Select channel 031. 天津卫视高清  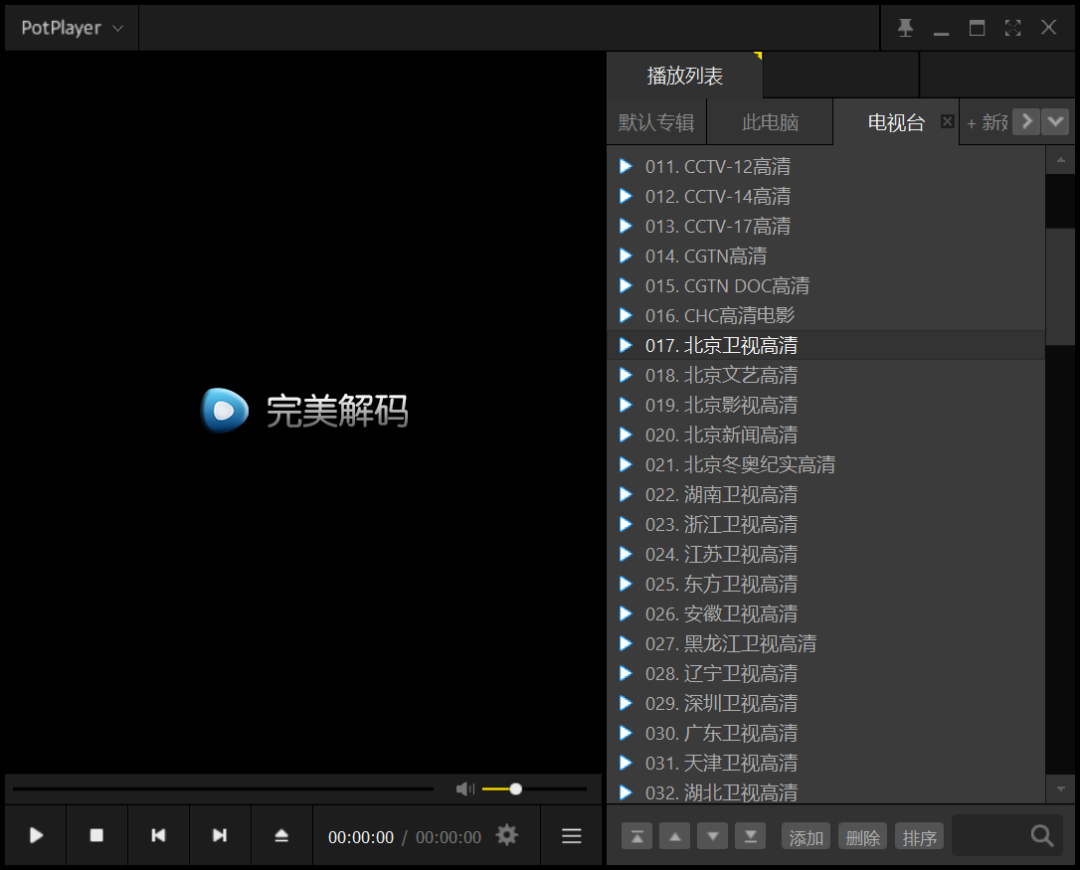pos(827,763)
